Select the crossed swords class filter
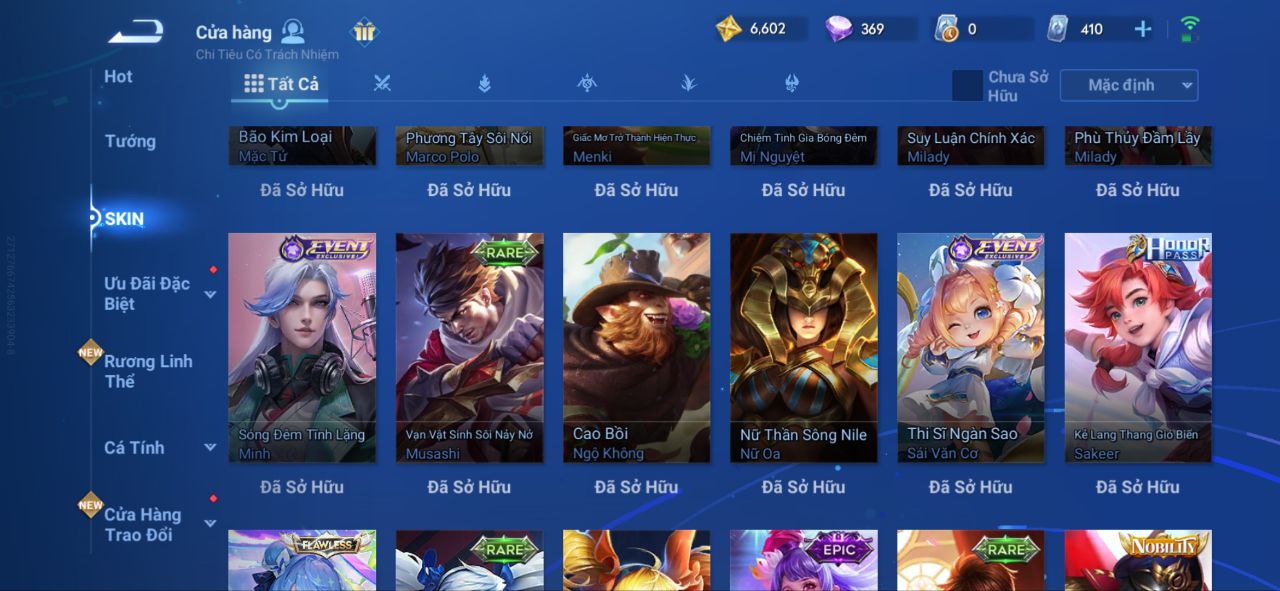Viewport: 1280px width, 591px height. pyautogui.click(x=382, y=84)
